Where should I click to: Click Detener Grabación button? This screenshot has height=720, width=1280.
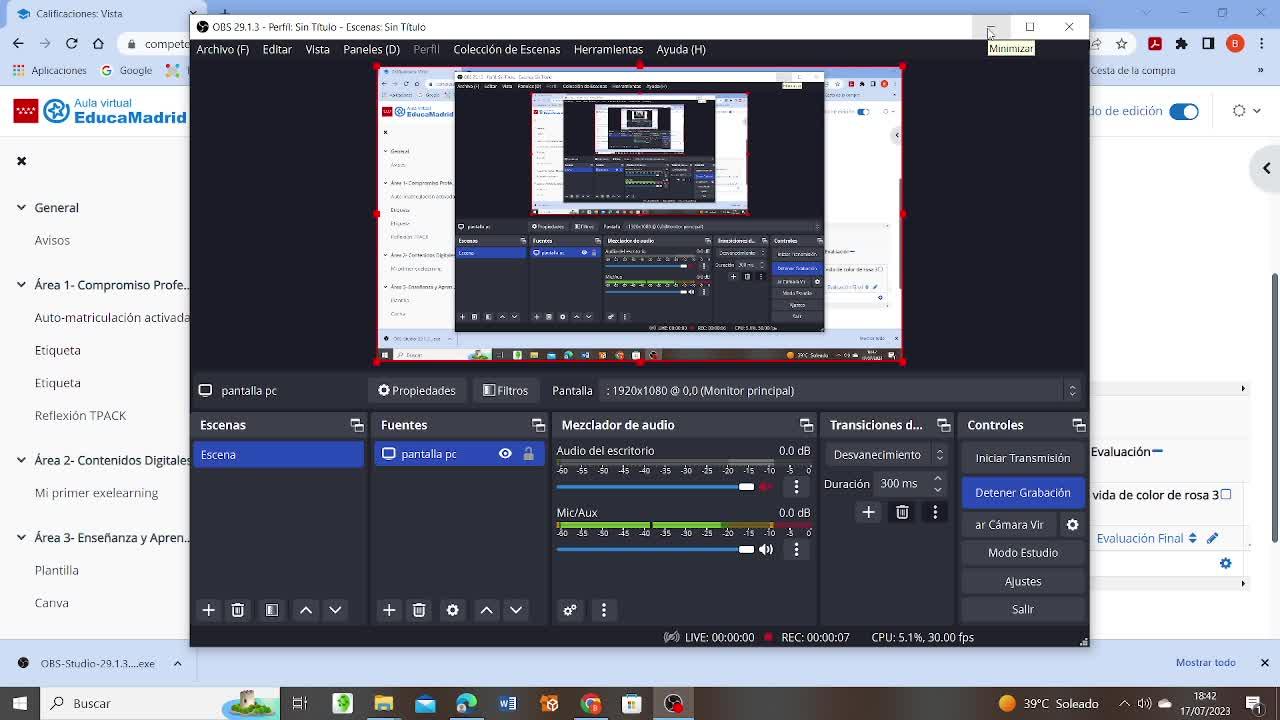point(1022,493)
